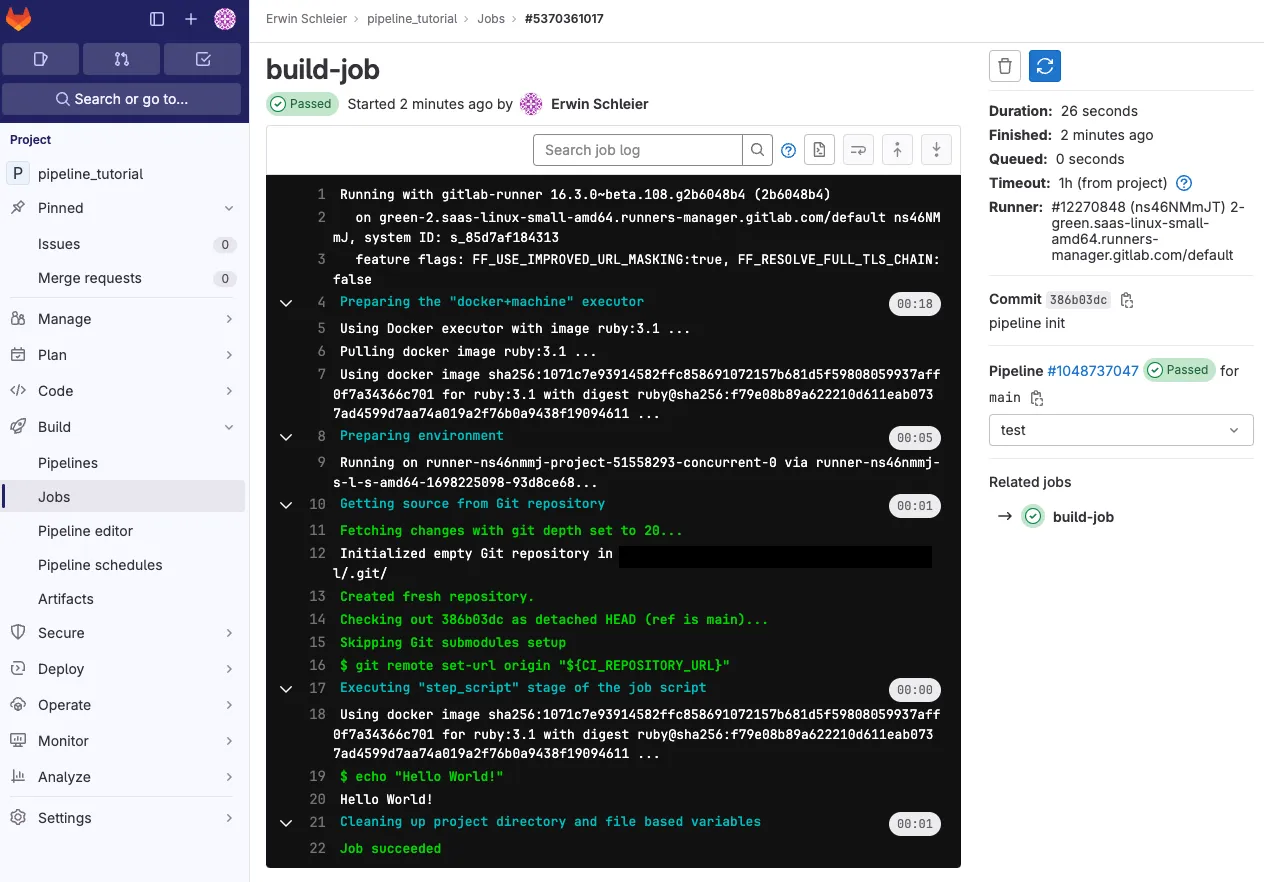Screen dimensions: 1264x882
Task: Open Merge requests in the sidebar
Action: point(124,278)
